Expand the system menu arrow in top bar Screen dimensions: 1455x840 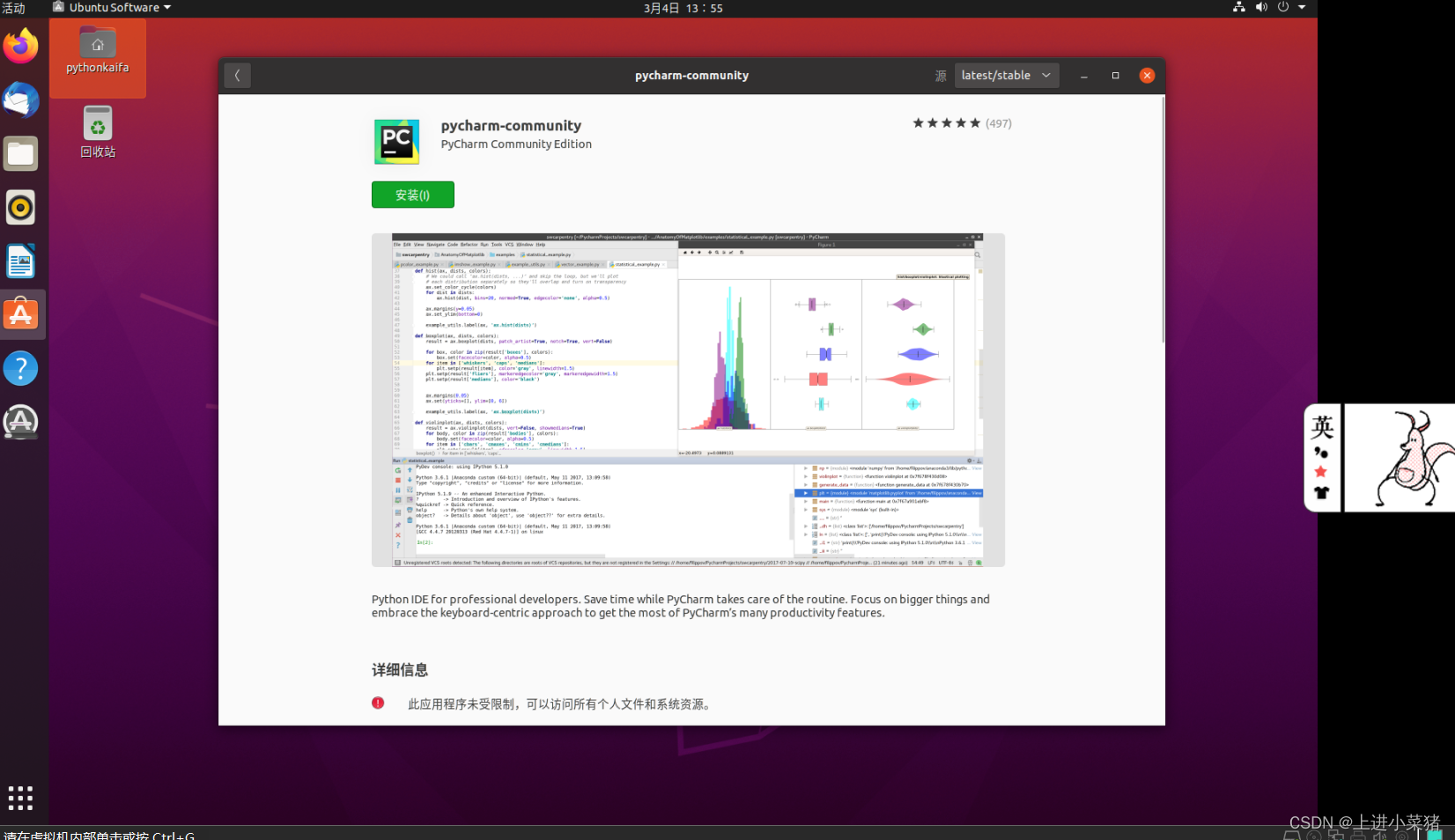pos(1302,7)
